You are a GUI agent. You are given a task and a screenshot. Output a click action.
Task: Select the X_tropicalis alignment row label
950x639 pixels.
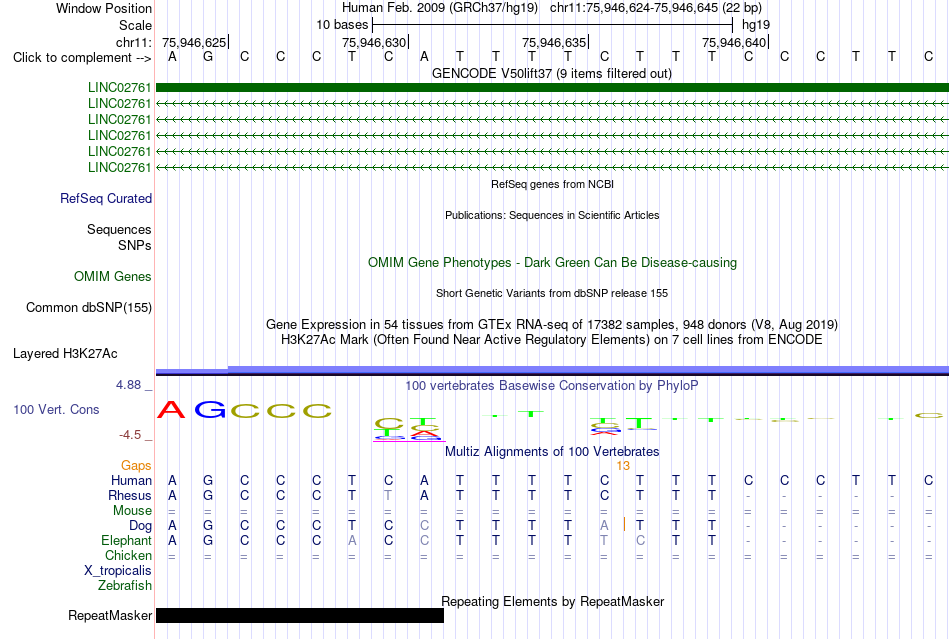[x=118, y=571]
